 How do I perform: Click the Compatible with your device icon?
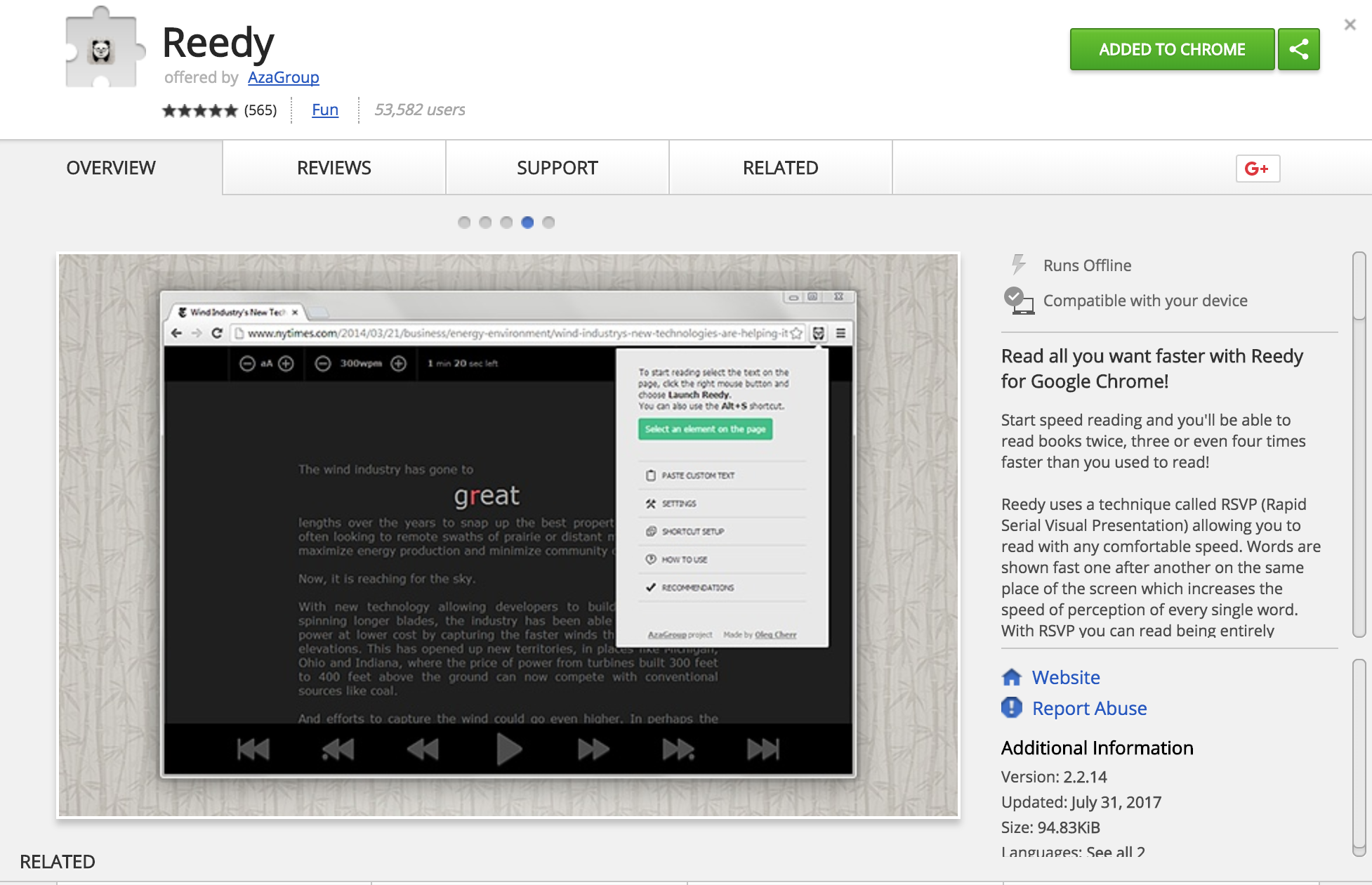pyautogui.click(x=1019, y=301)
